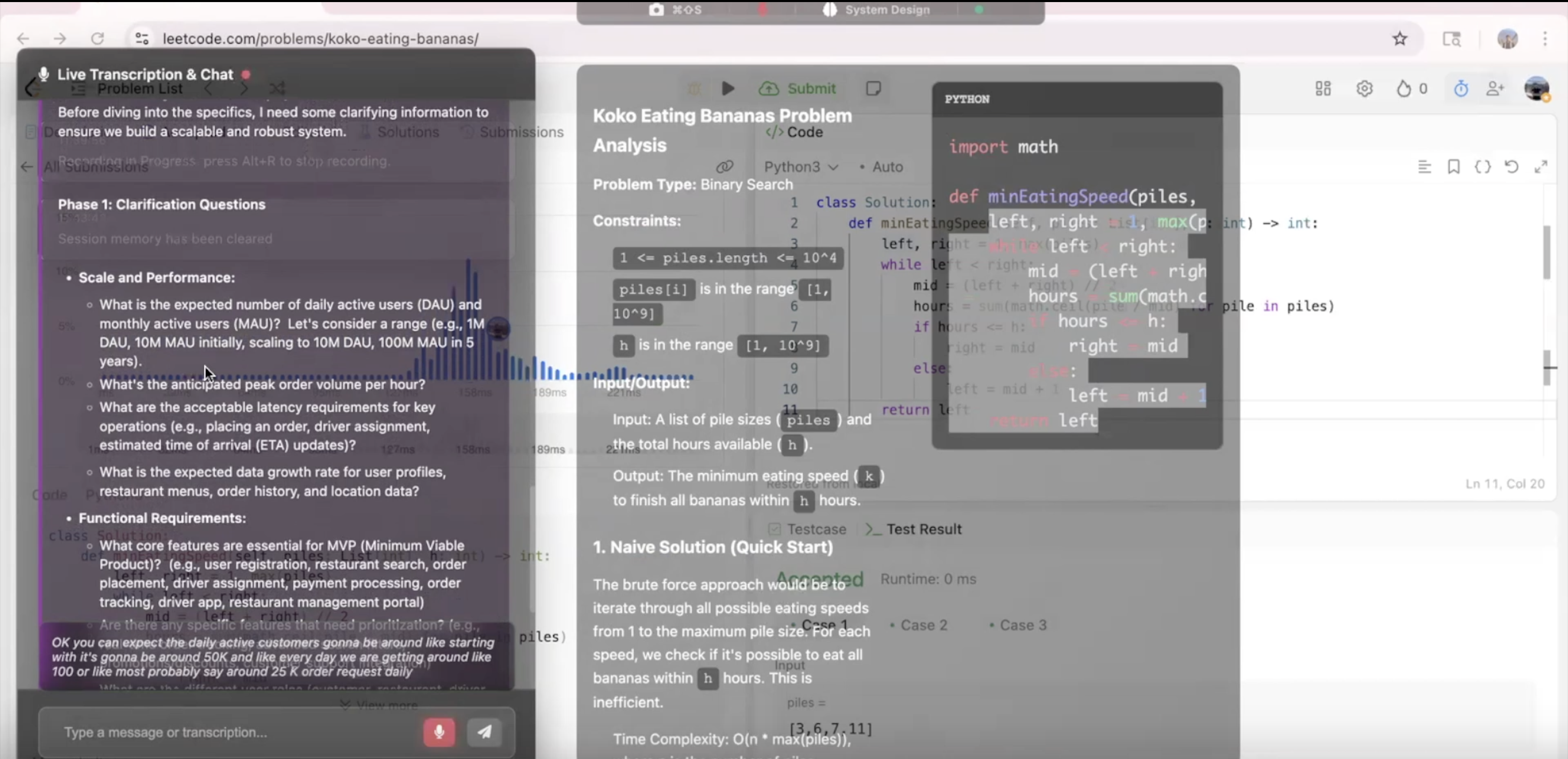Image resolution: width=1568 pixels, height=759 pixels.
Task: Select the Case 3 test case
Action: click(x=1018, y=625)
